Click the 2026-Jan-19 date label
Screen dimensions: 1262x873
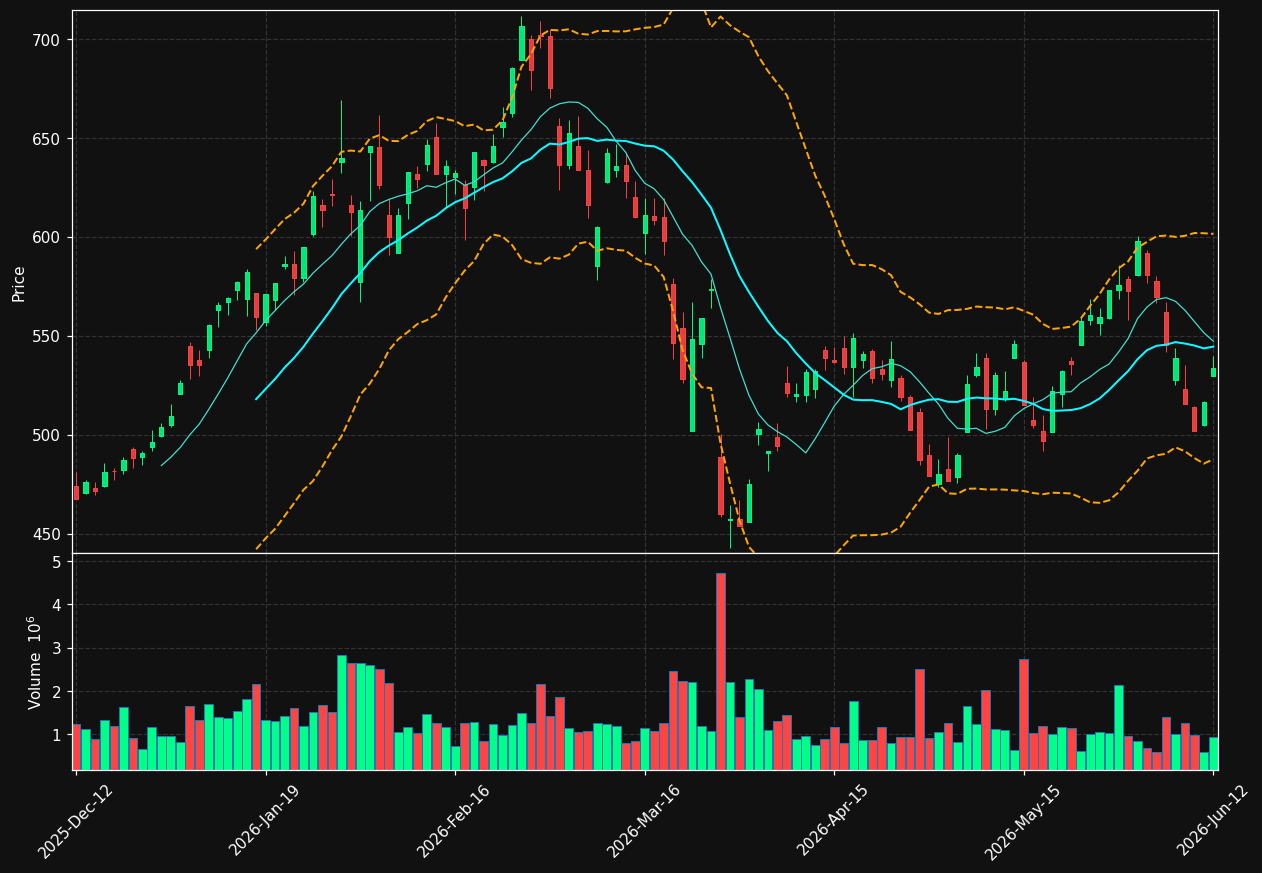pos(265,819)
